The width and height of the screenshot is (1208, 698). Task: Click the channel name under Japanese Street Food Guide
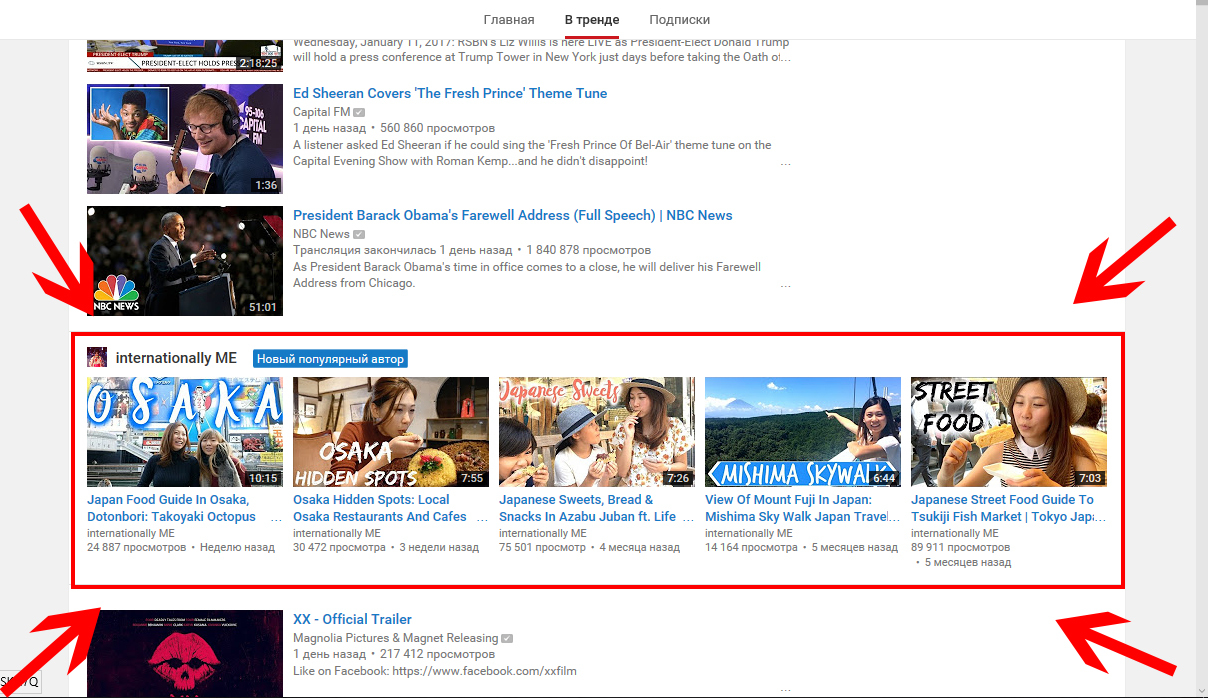pyautogui.click(x=955, y=534)
